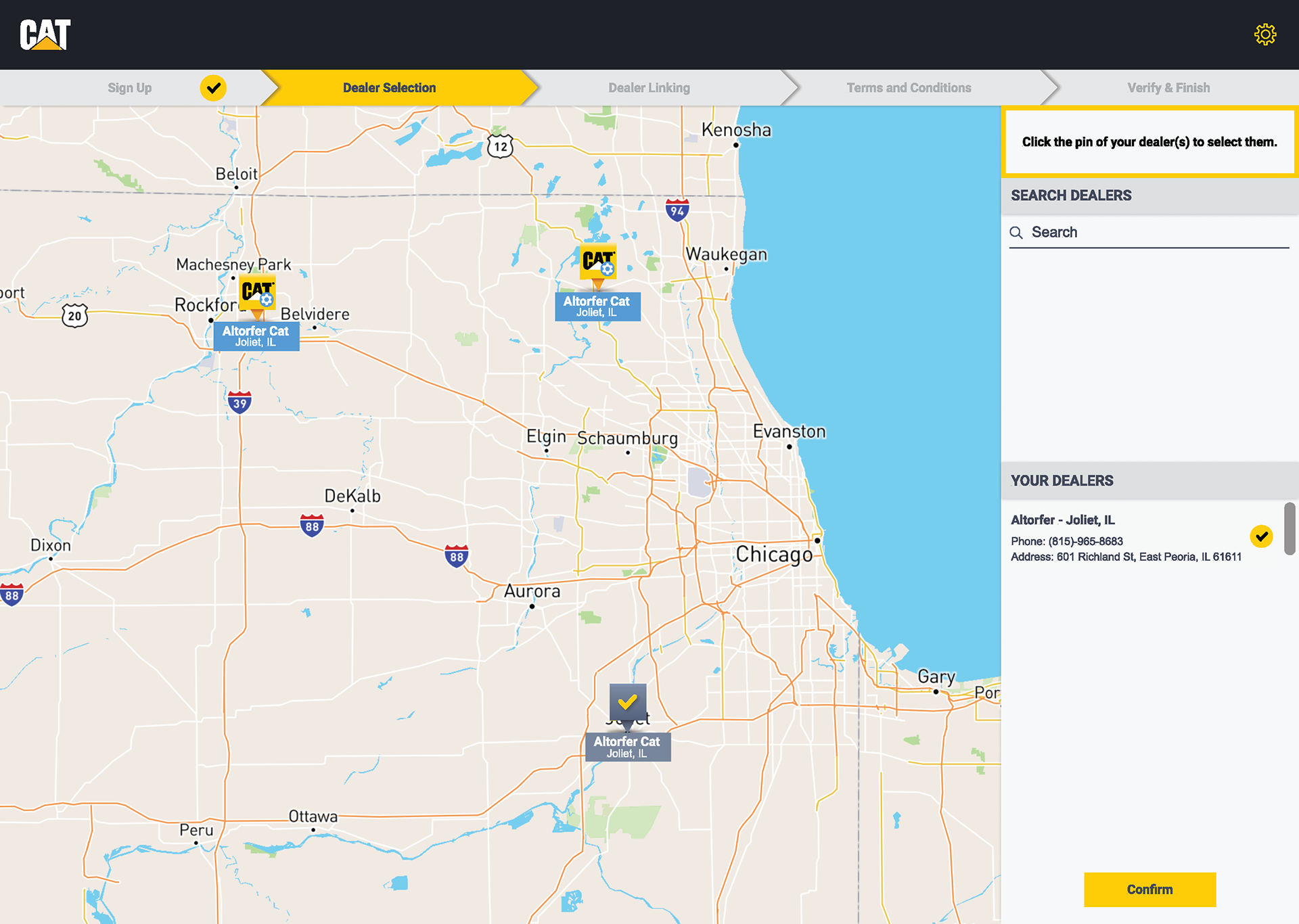Click the Evanston label on the map
The height and width of the screenshot is (924, 1299).
click(790, 432)
